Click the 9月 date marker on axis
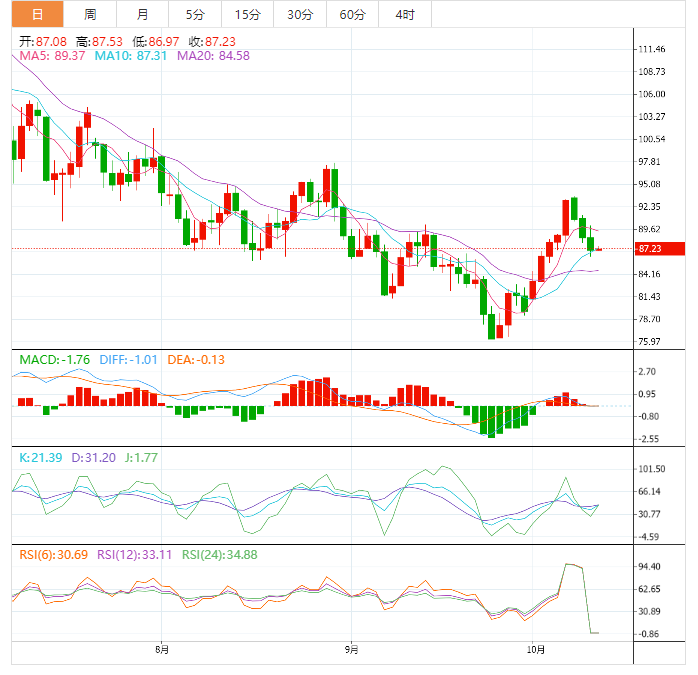 pyautogui.click(x=350, y=650)
